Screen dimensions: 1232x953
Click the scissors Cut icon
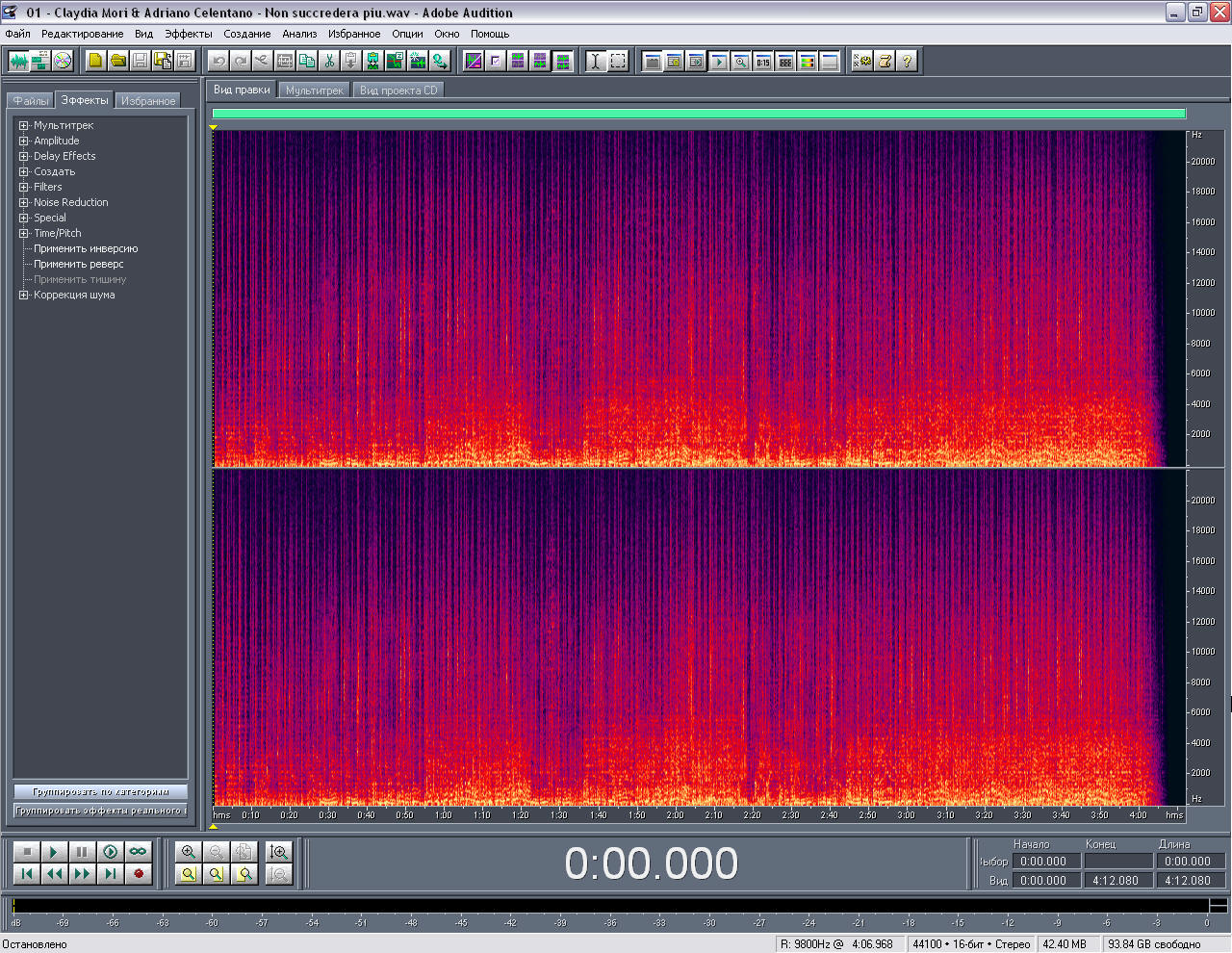click(329, 61)
